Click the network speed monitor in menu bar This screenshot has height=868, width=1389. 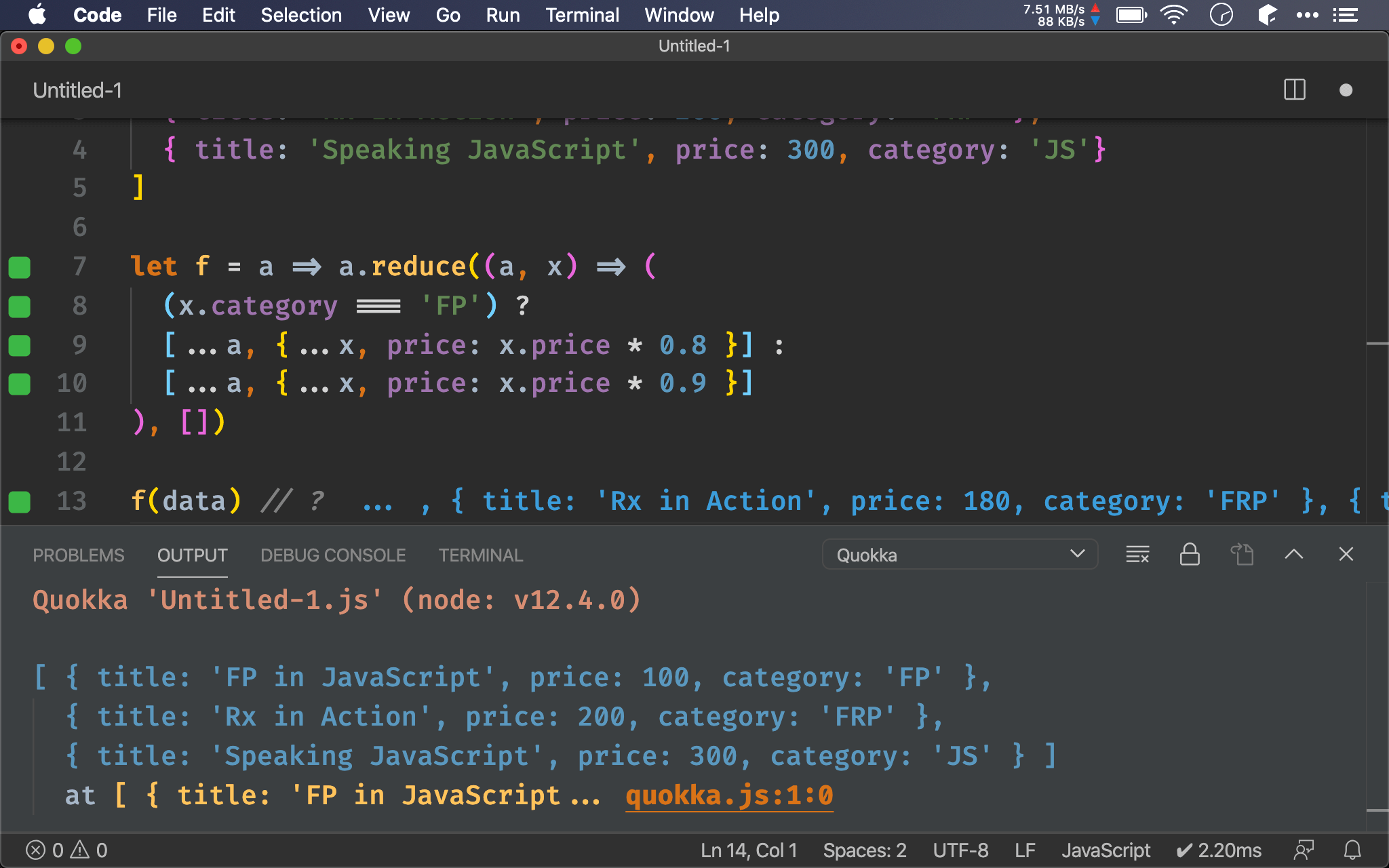click(1061, 15)
